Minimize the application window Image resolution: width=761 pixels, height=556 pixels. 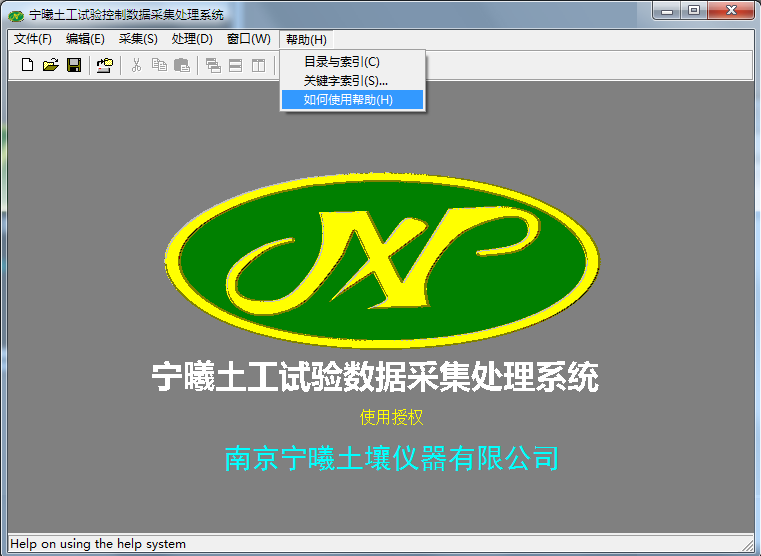click(x=667, y=11)
